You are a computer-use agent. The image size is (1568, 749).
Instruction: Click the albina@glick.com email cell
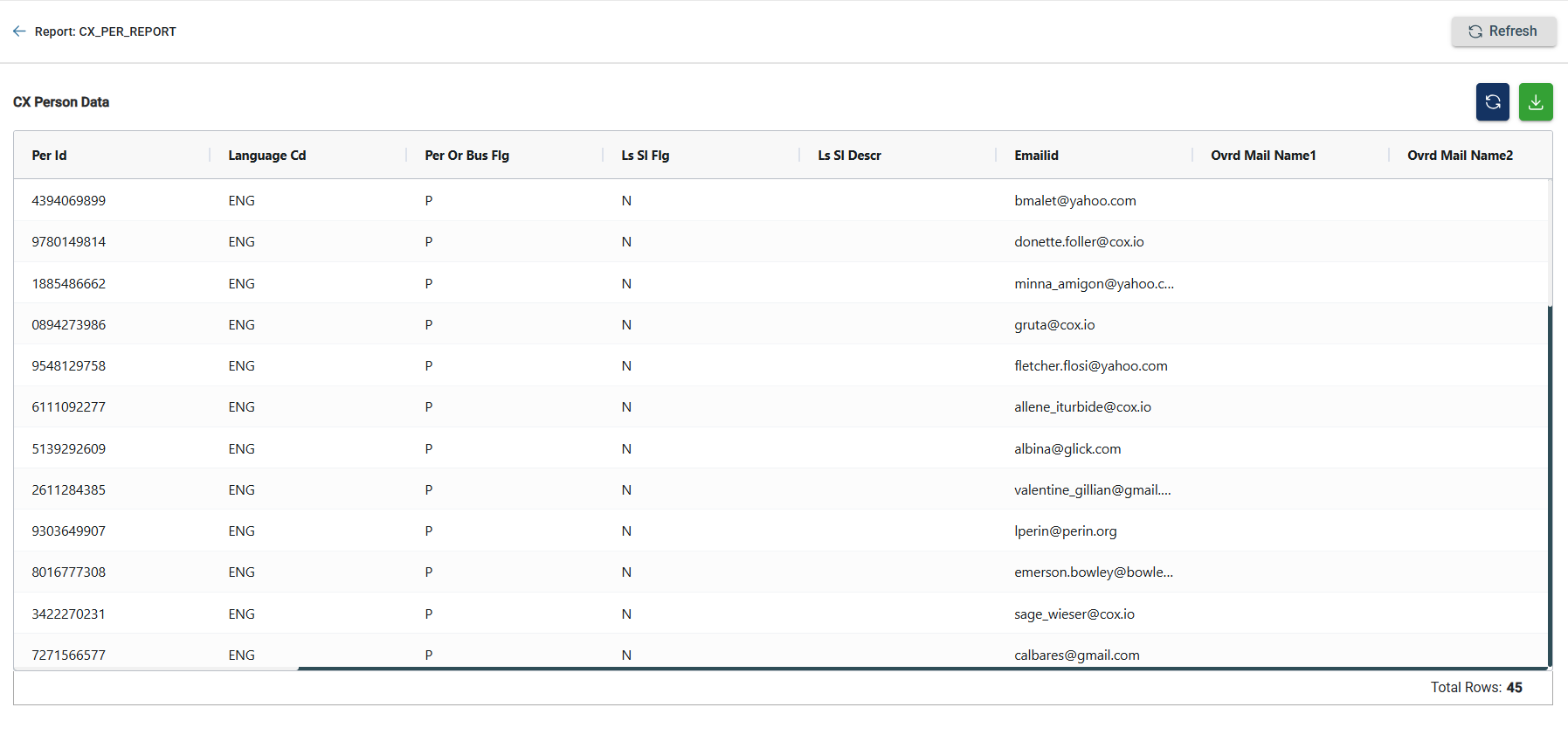(x=1067, y=449)
